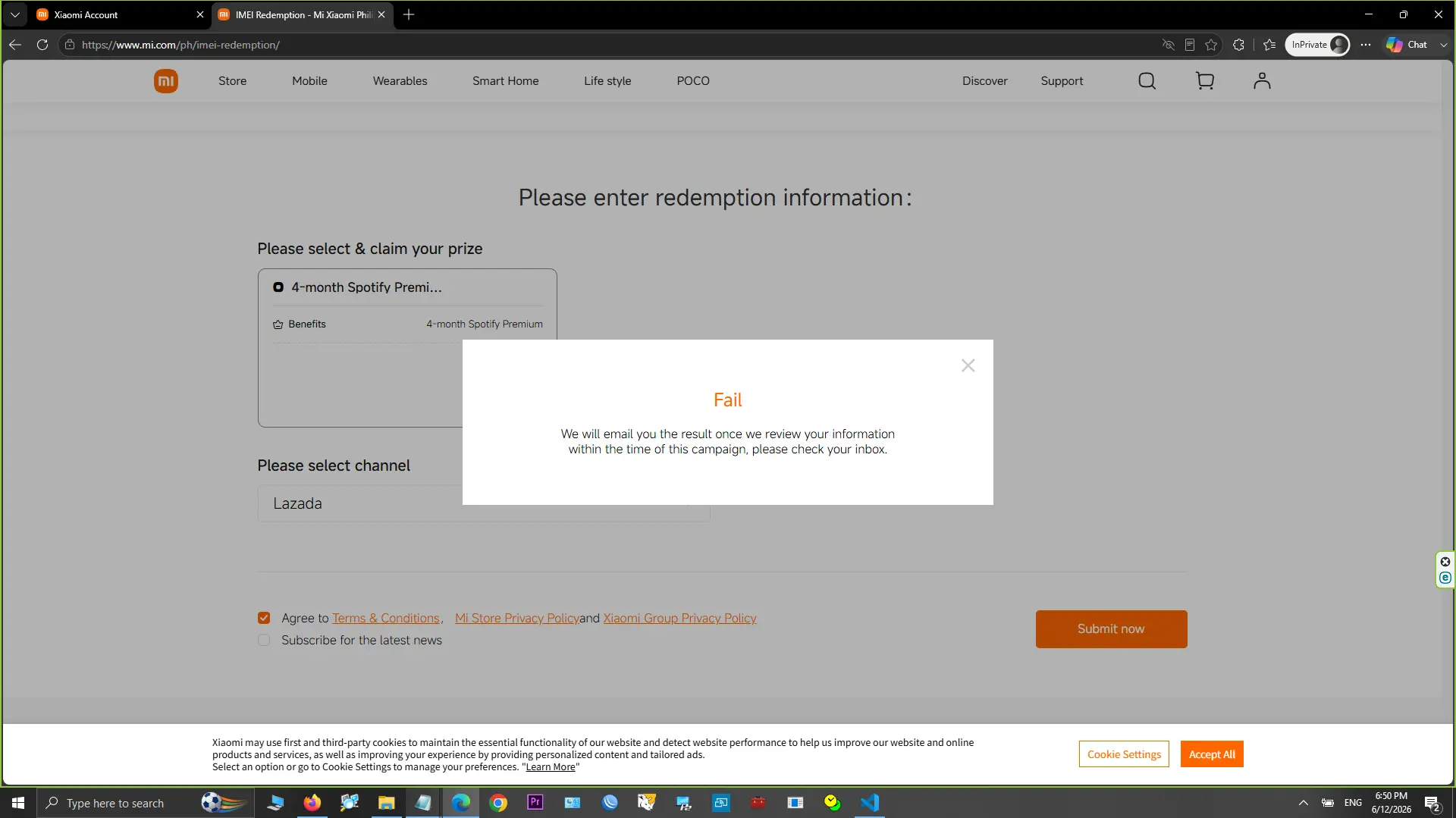
Task: Open the site search magnifier icon
Action: pyautogui.click(x=1147, y=81)
